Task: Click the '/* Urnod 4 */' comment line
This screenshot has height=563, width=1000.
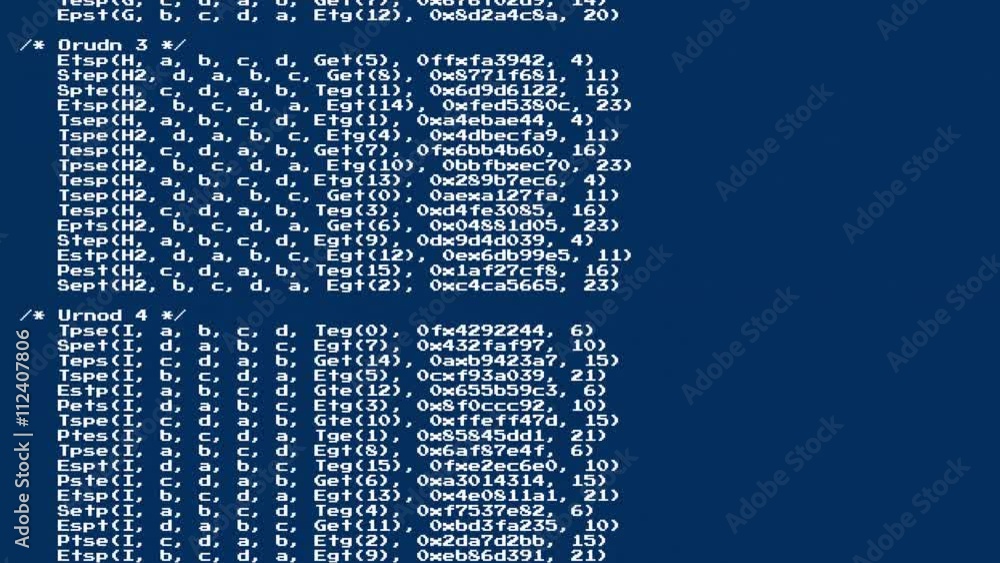Action: (103, 316)
